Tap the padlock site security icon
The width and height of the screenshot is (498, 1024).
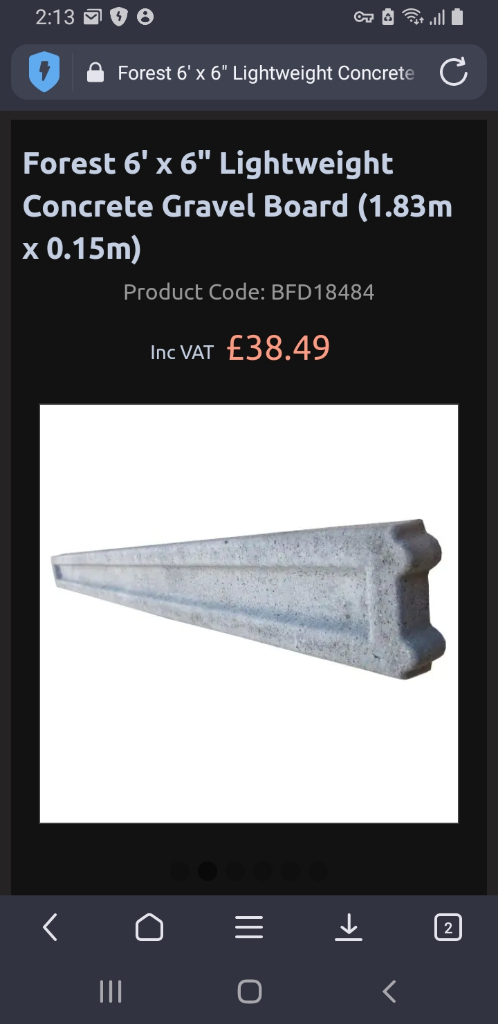coord(95,72)
